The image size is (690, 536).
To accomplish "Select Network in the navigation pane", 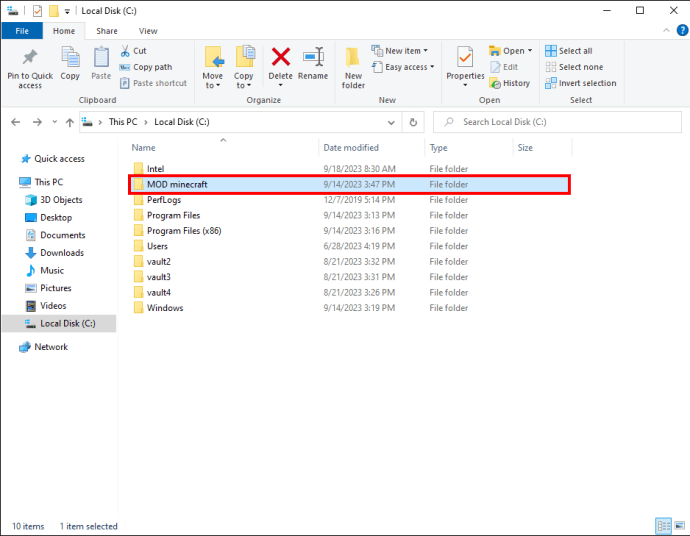I will [44, 347].
